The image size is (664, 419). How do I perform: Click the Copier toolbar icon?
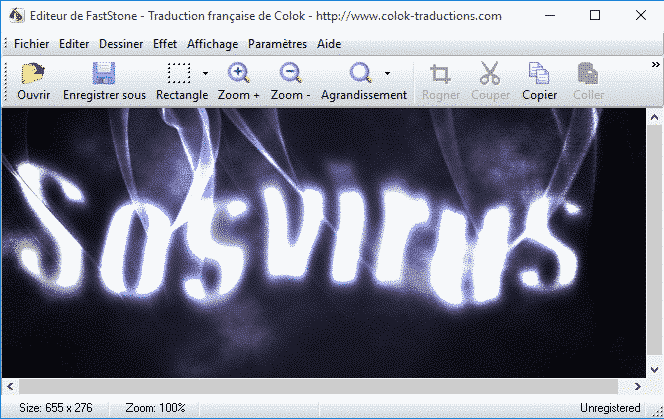coord(540,74)
